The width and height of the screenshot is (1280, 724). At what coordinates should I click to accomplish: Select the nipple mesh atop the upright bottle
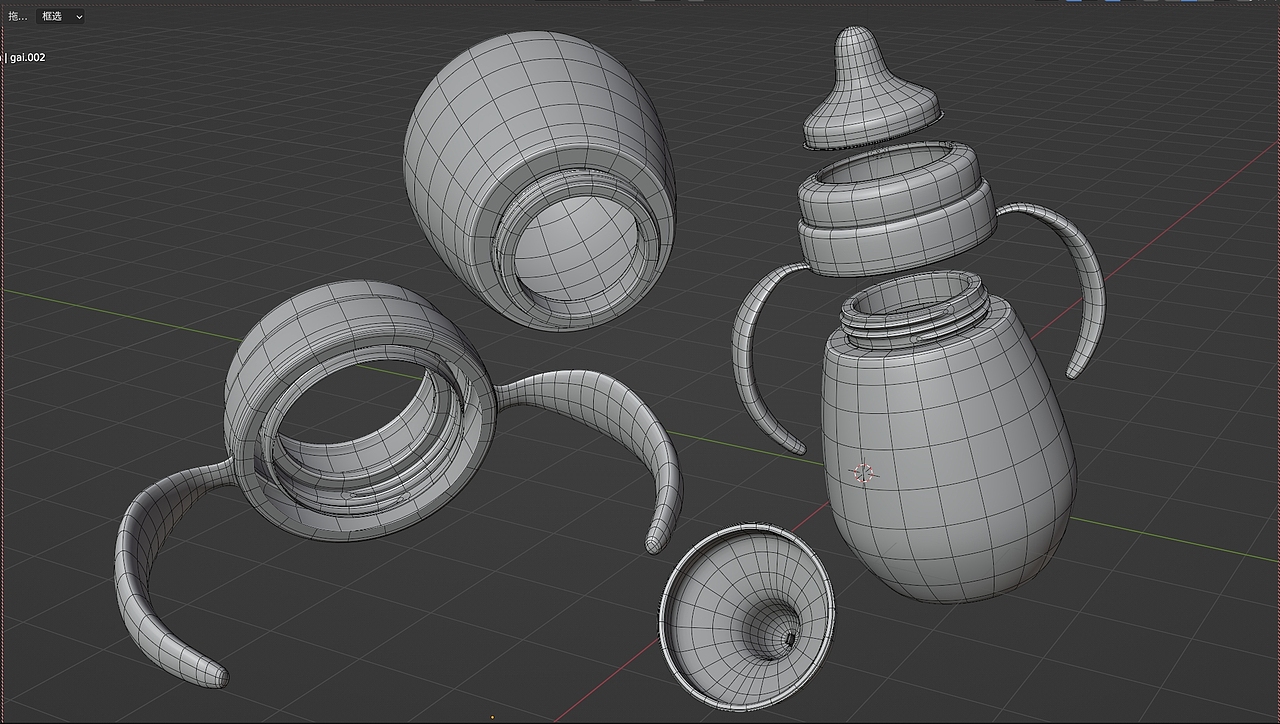[x=872, y=86]
